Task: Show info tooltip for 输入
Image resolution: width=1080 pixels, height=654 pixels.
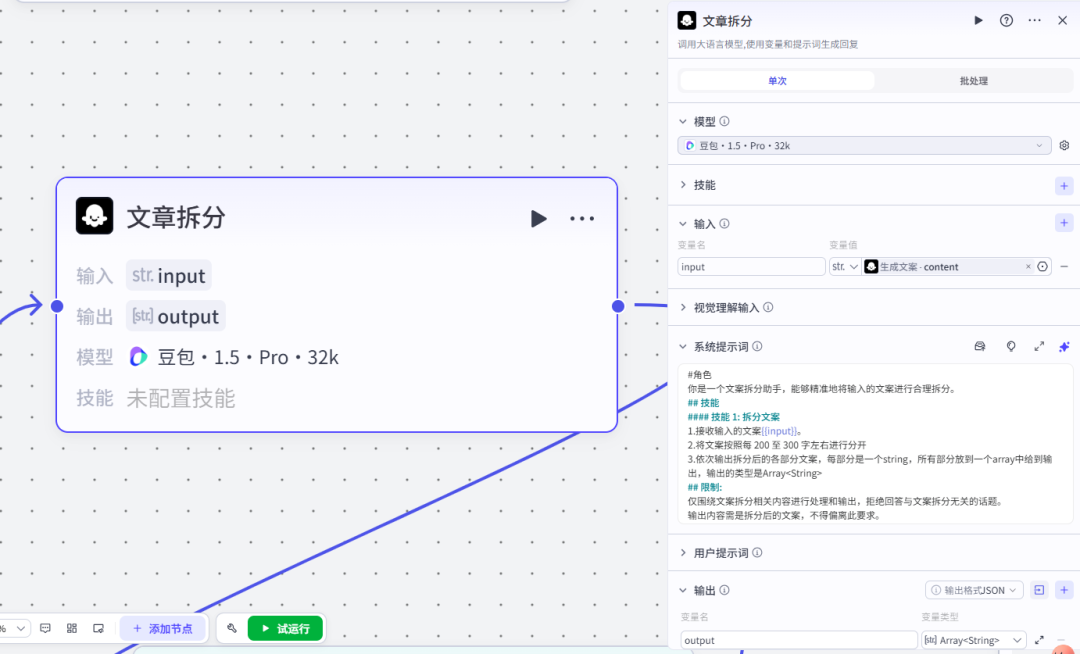Action: coord(725,224)
